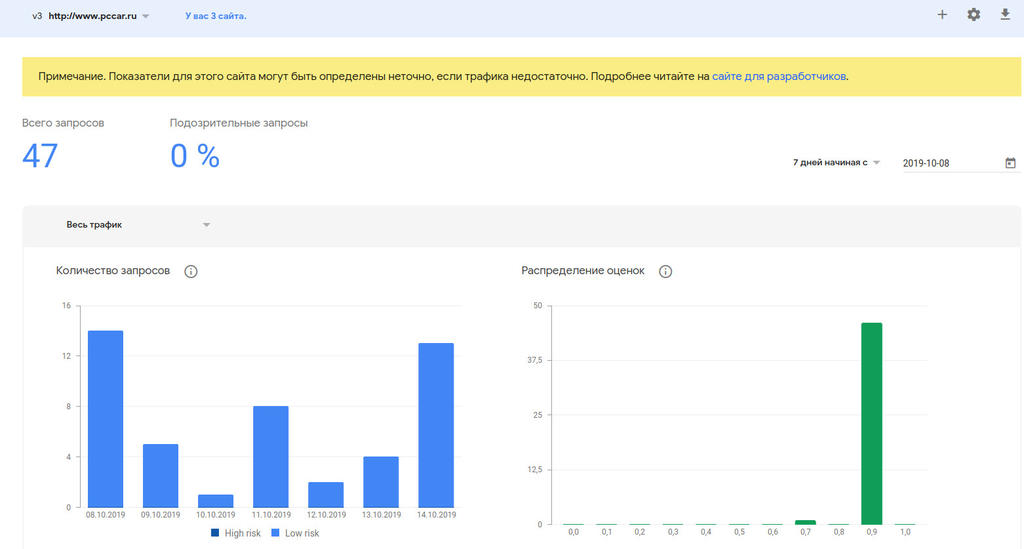Open settings via the gear icon
1024x549 pixels.
[973, 15]
